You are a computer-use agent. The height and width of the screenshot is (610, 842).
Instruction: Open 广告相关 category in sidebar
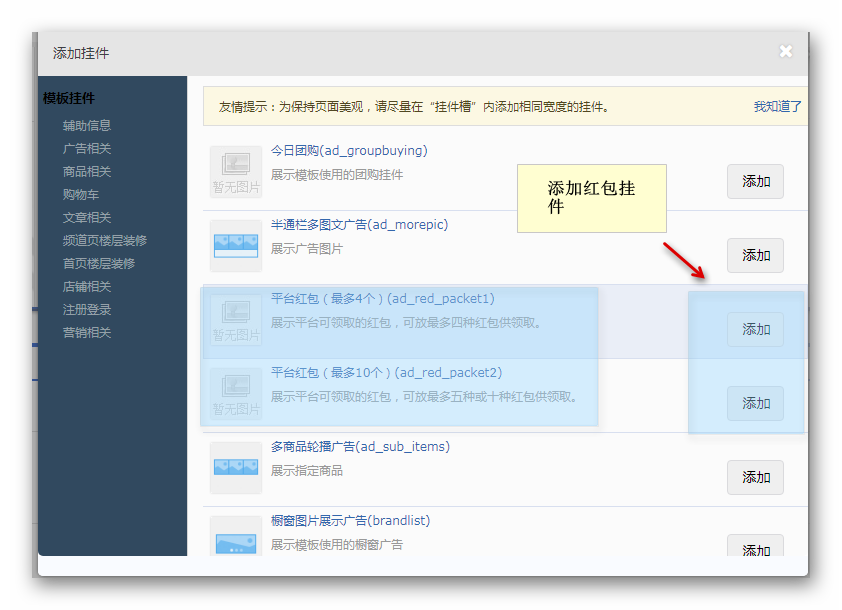pyautogui.click(x=86, y=149)
